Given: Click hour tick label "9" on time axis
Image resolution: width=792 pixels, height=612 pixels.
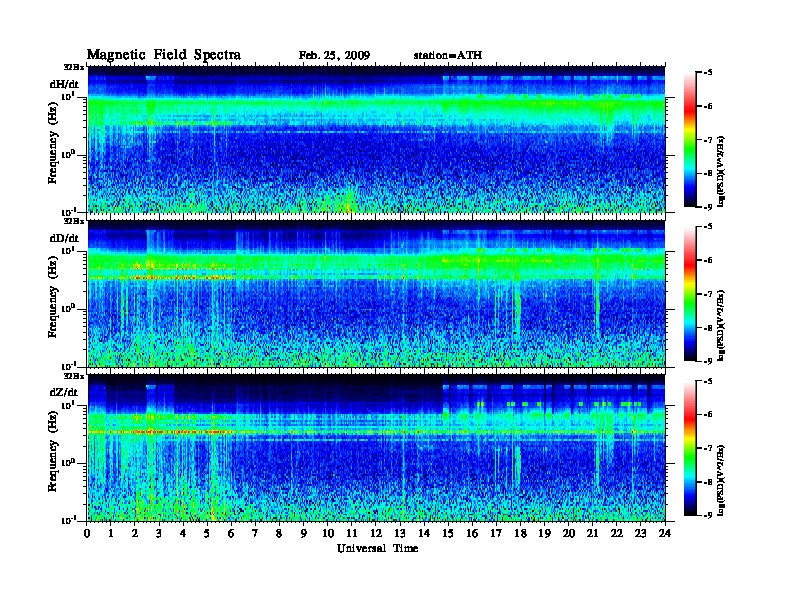Looking at the screenshot, I should [304, 533].
